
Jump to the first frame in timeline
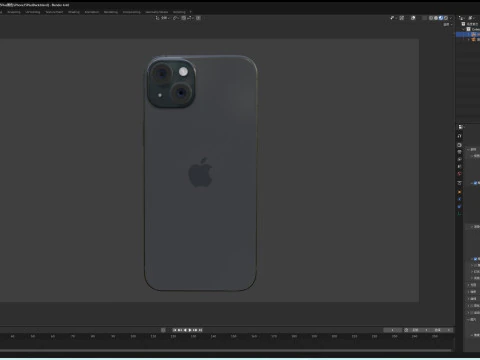click(175, 330)
